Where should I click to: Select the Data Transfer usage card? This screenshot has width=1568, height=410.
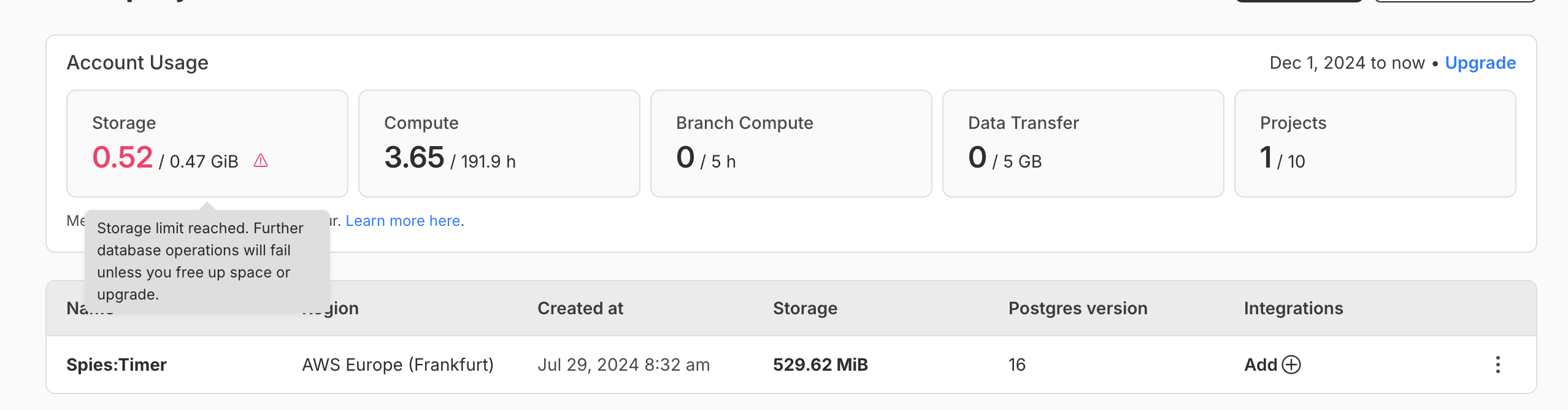[x=1083, y=144]
